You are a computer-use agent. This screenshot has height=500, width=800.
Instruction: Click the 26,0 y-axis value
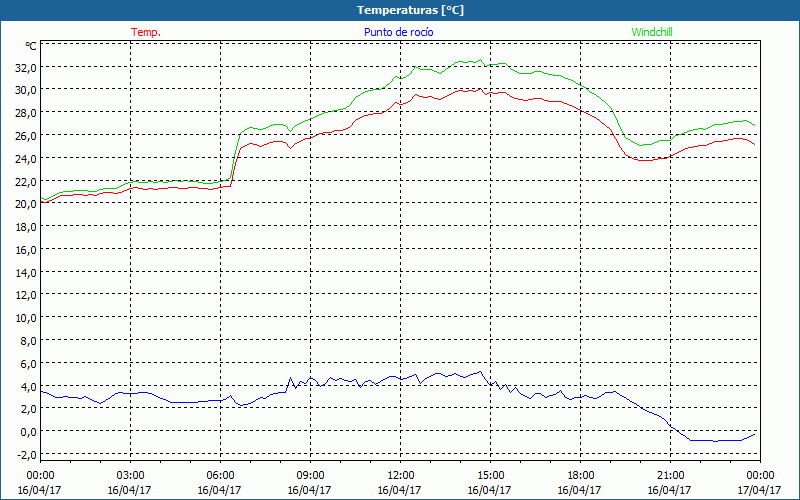27,136
